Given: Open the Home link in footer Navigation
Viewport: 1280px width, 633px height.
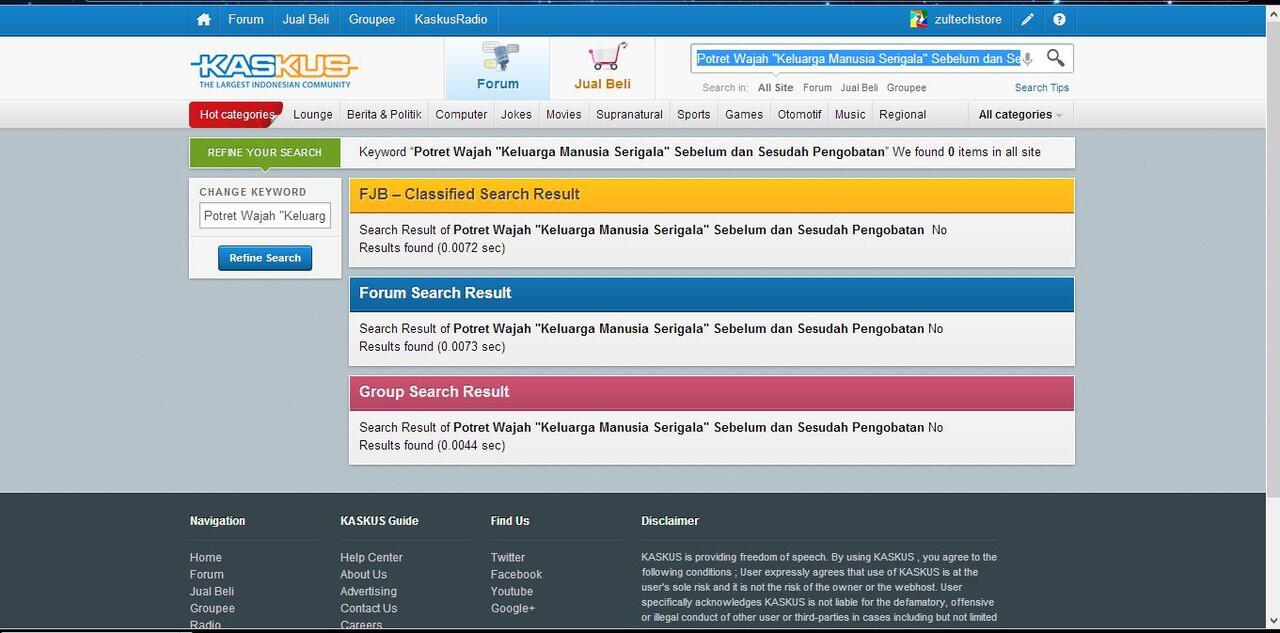Looking at the screenshot, I should (206, 558).
